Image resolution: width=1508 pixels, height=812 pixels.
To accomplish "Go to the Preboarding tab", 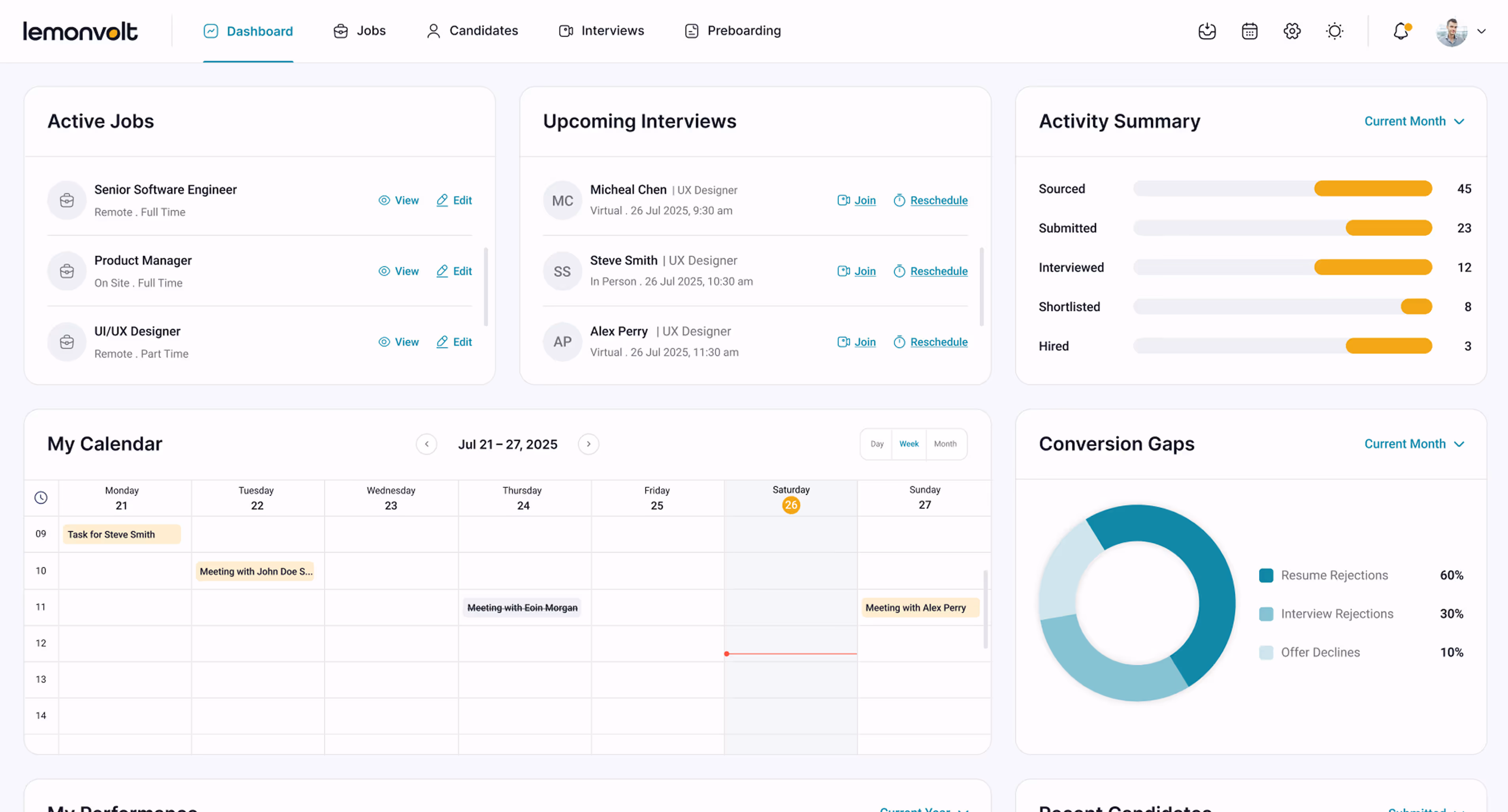I will (732, 31).
